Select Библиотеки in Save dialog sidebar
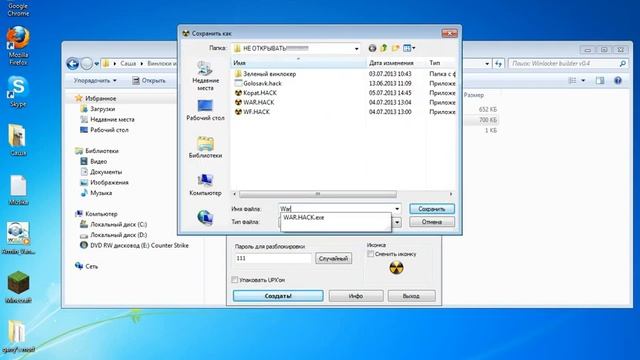This screenshot has width=640, height=360. coord(205,147)
